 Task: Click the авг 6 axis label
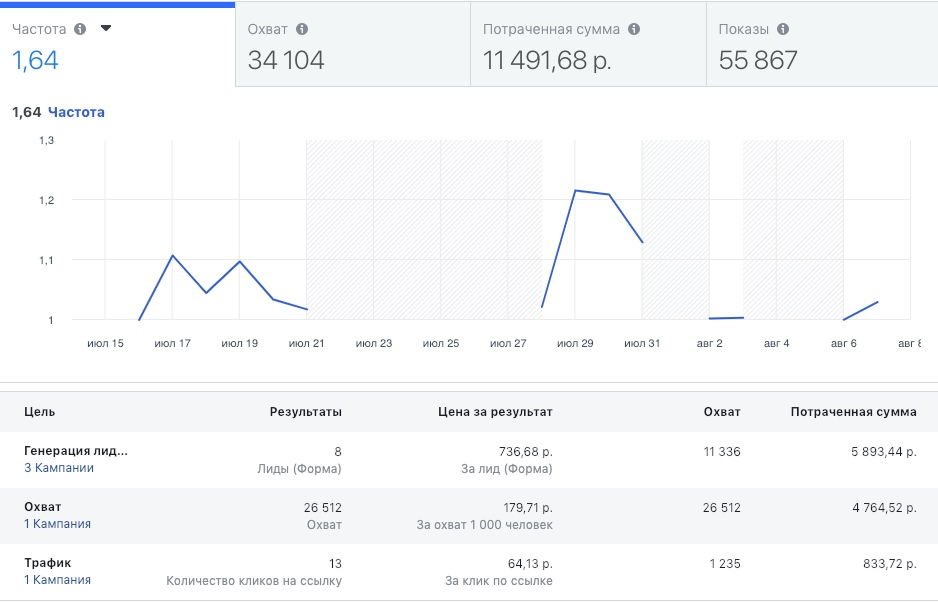click(843, 343)
